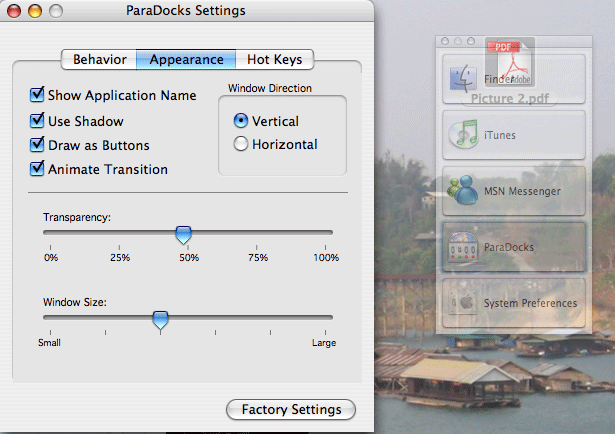Click the System Preferences label in dock
This screenshot has width=615, height=434.
[530, 303]
